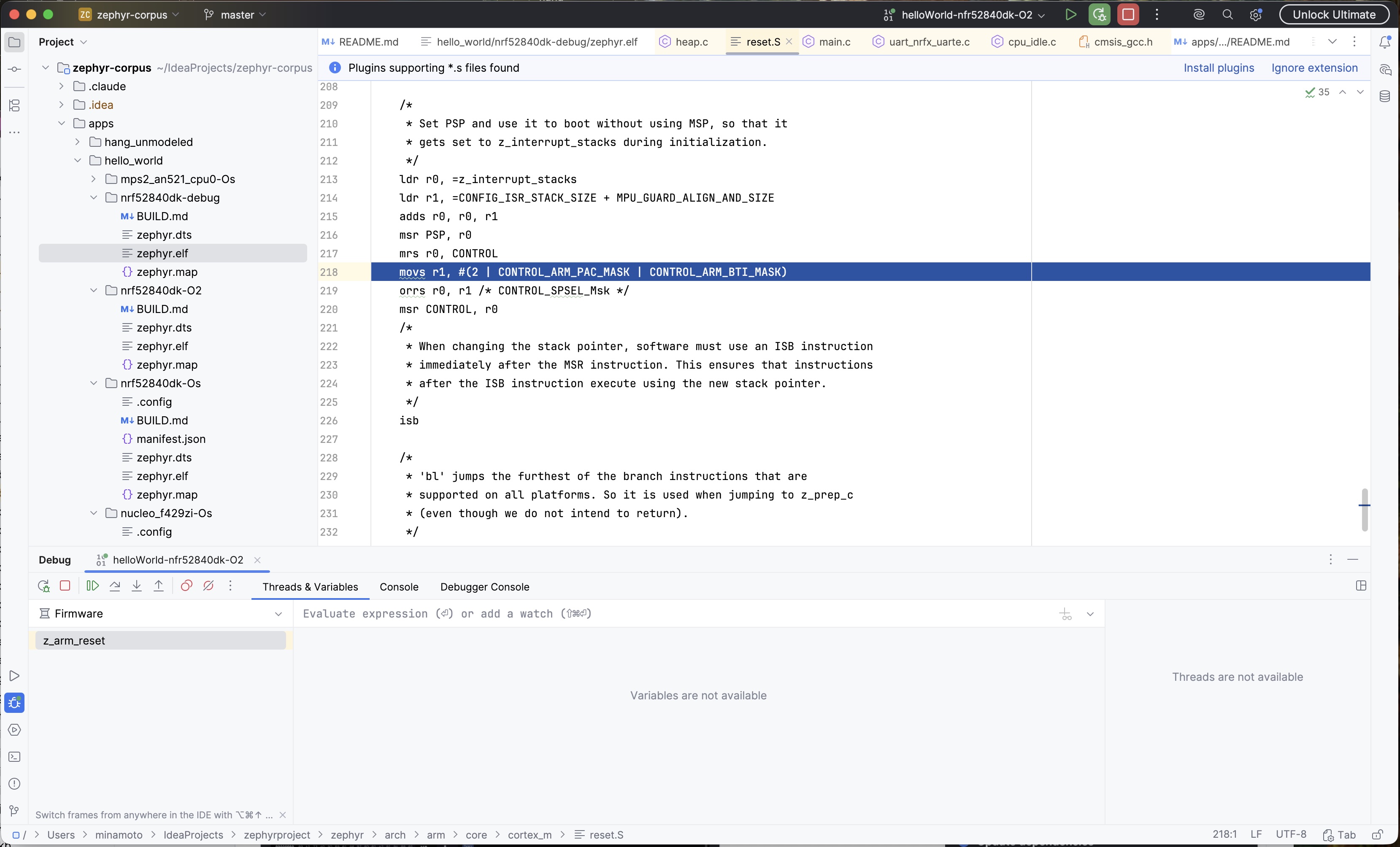Screen dimensions: 1400x847
Task: Minimize the Debug tool window
Action: (x=1353, y=560)
